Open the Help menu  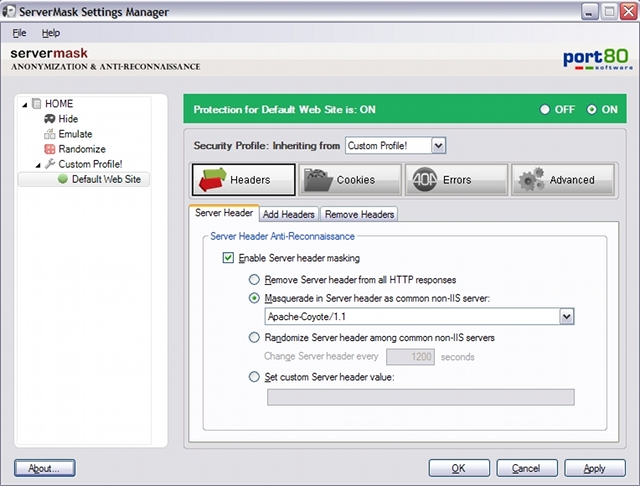(x=51, y=33)
